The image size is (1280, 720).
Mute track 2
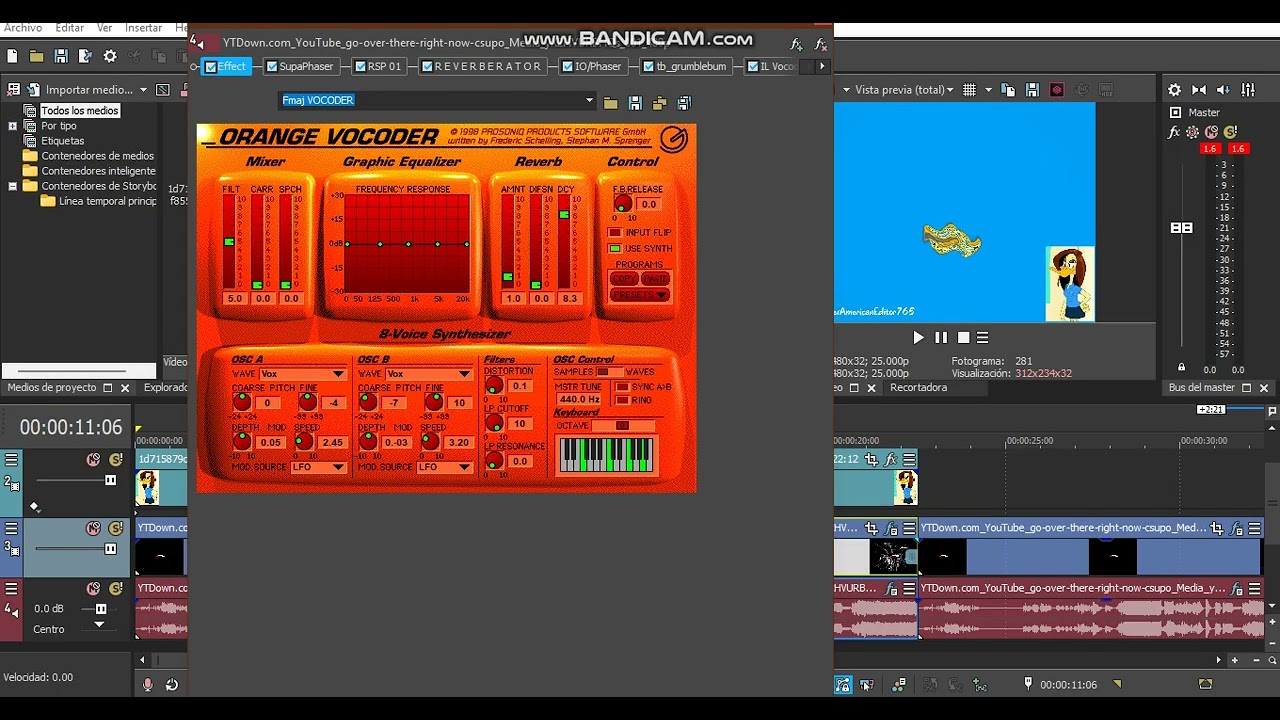[93, 459]
